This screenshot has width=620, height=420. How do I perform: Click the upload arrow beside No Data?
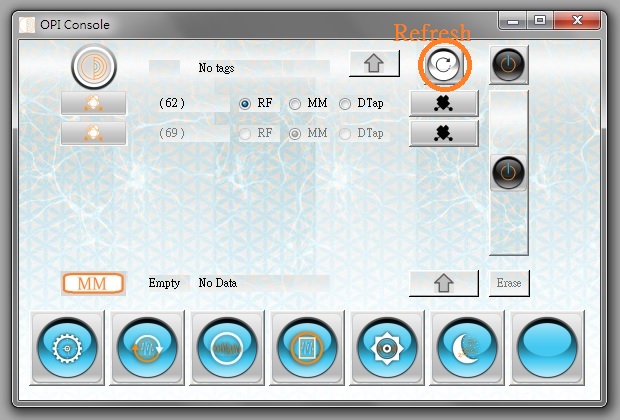tap(444, 283)
